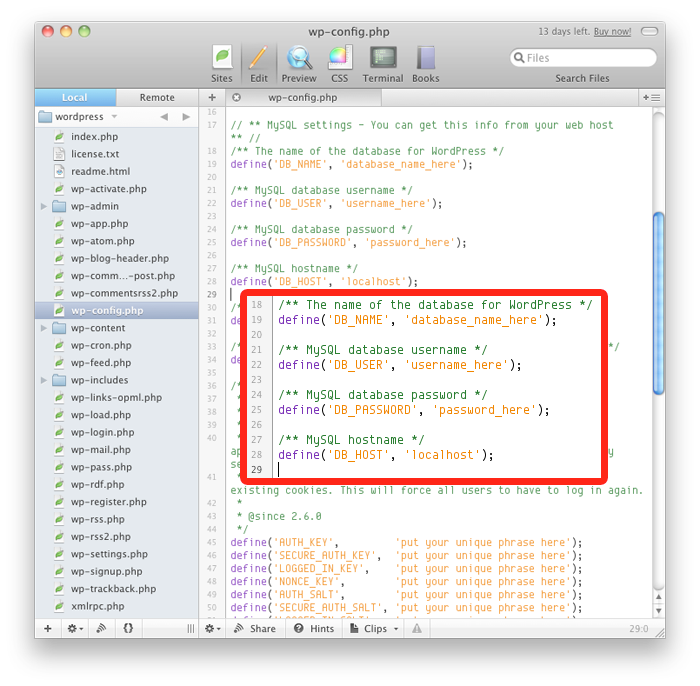Expand the wp-admin folder

coord(44,206)
